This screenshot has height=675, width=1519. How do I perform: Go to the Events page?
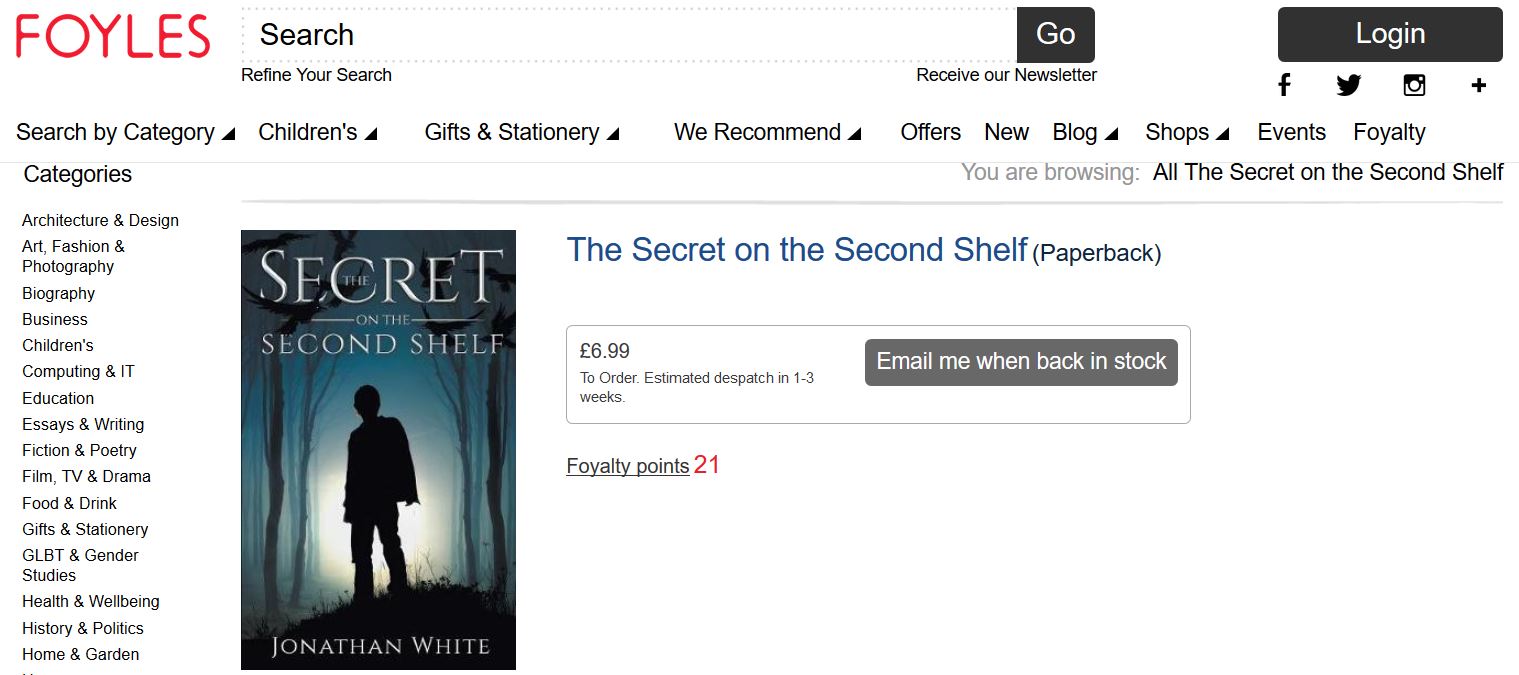[1291, 132]
